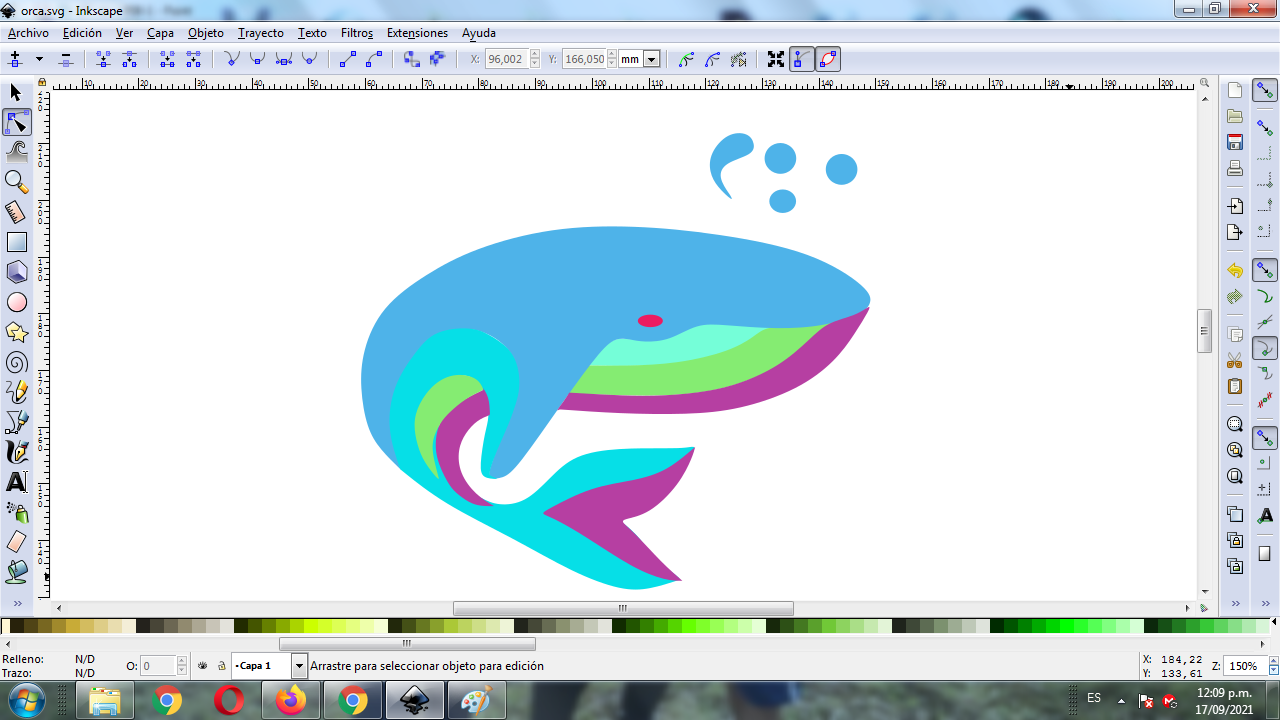Click the cut scissors icon
The height and width of the screenshot is (720, 1280).
pyautogui.click(x=1235, y=360)
